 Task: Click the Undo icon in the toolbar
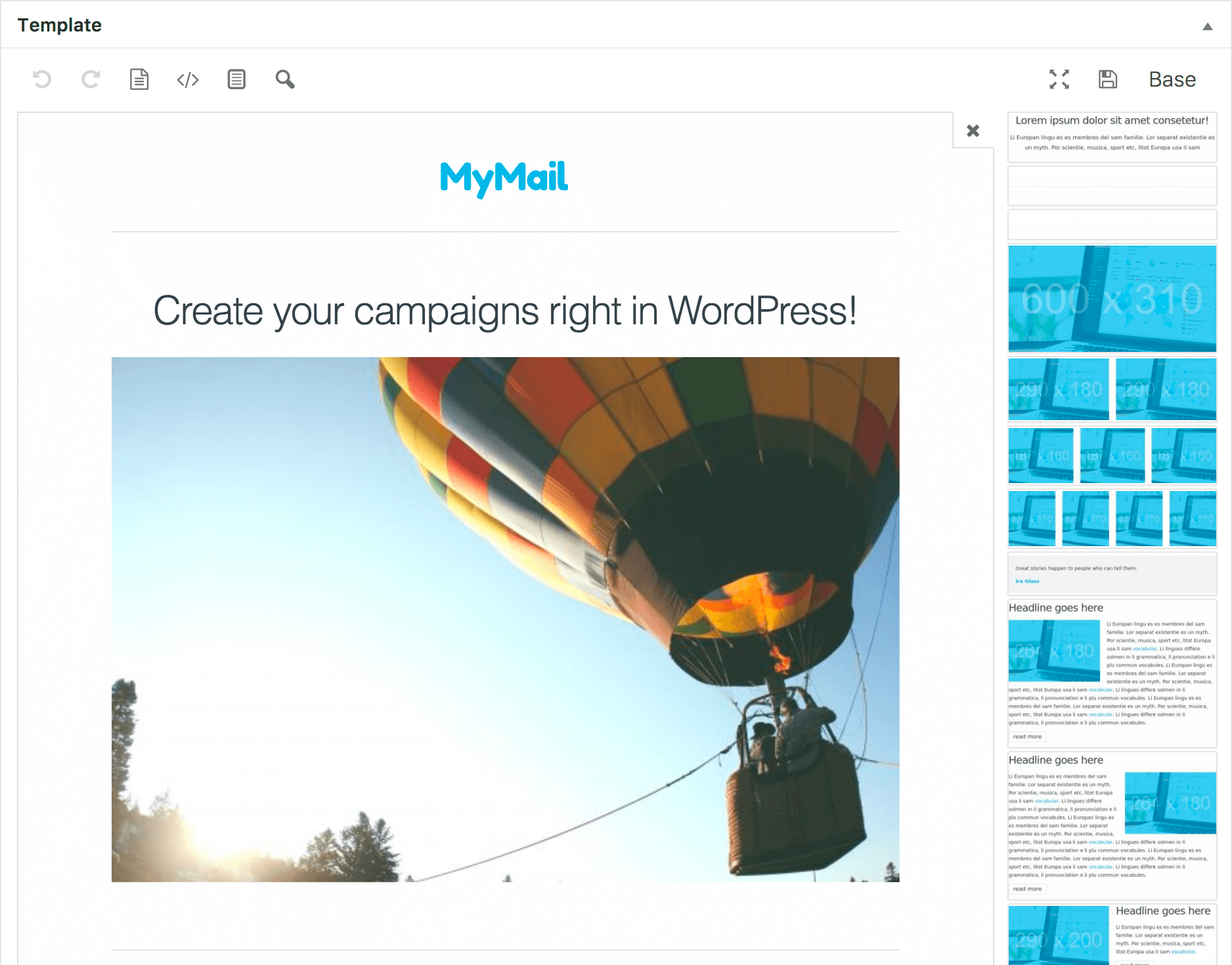41,79
